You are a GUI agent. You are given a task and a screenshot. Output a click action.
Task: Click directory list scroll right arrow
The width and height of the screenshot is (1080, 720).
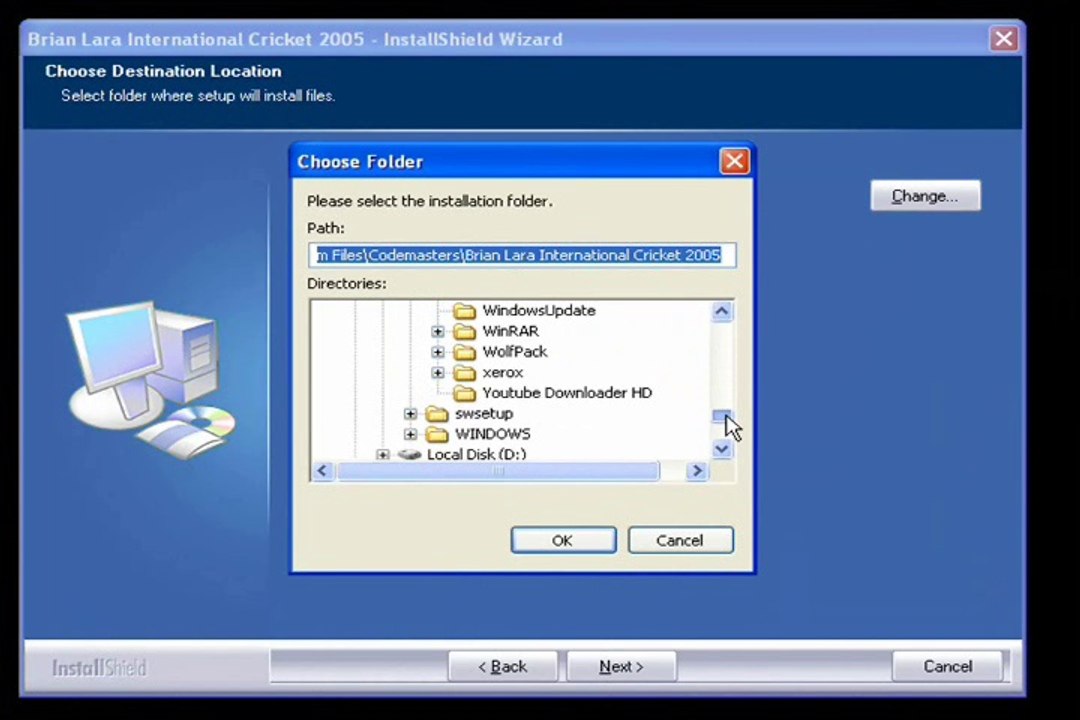pos(697,471)
